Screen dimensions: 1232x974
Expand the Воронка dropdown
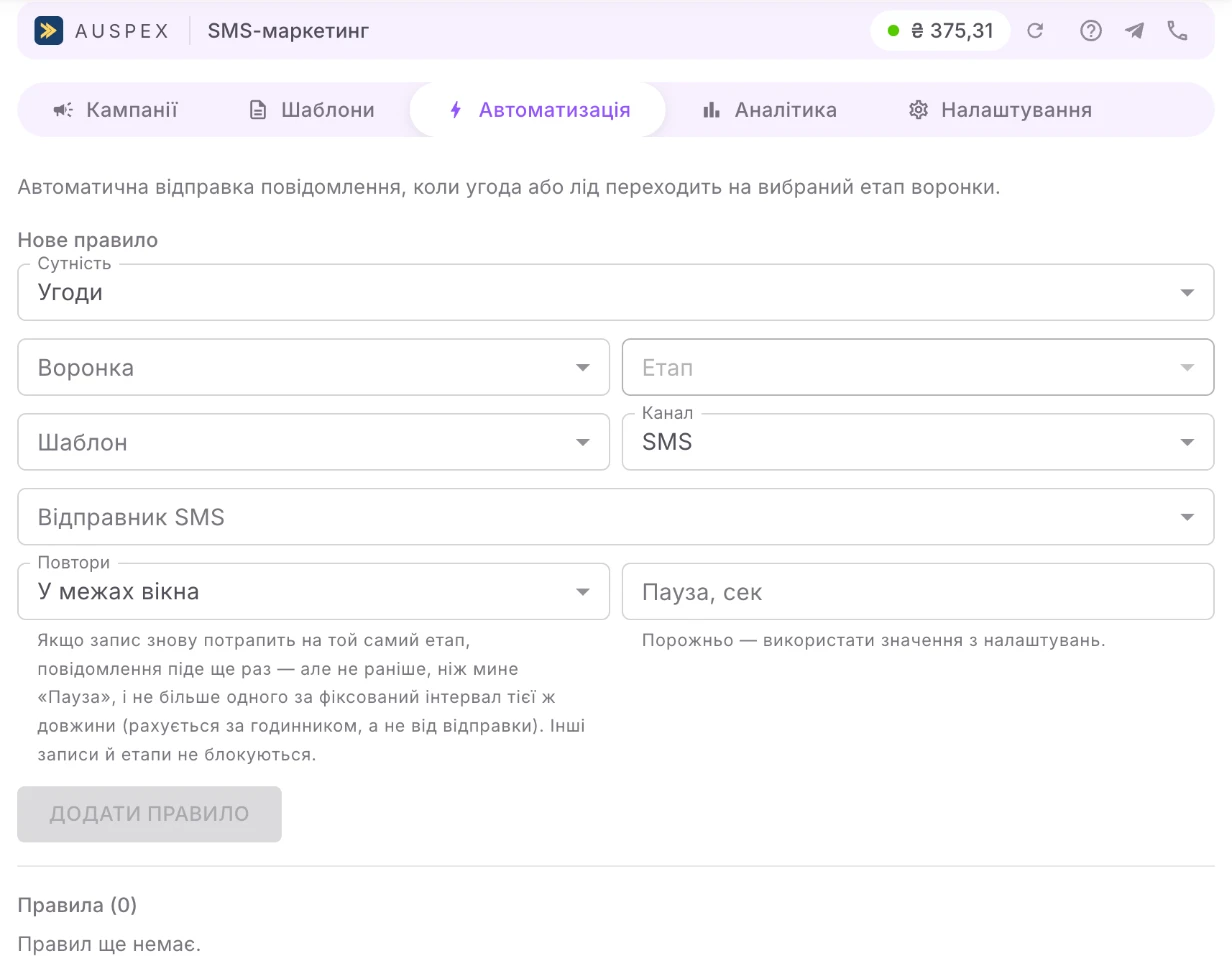(x=314, y=367)
